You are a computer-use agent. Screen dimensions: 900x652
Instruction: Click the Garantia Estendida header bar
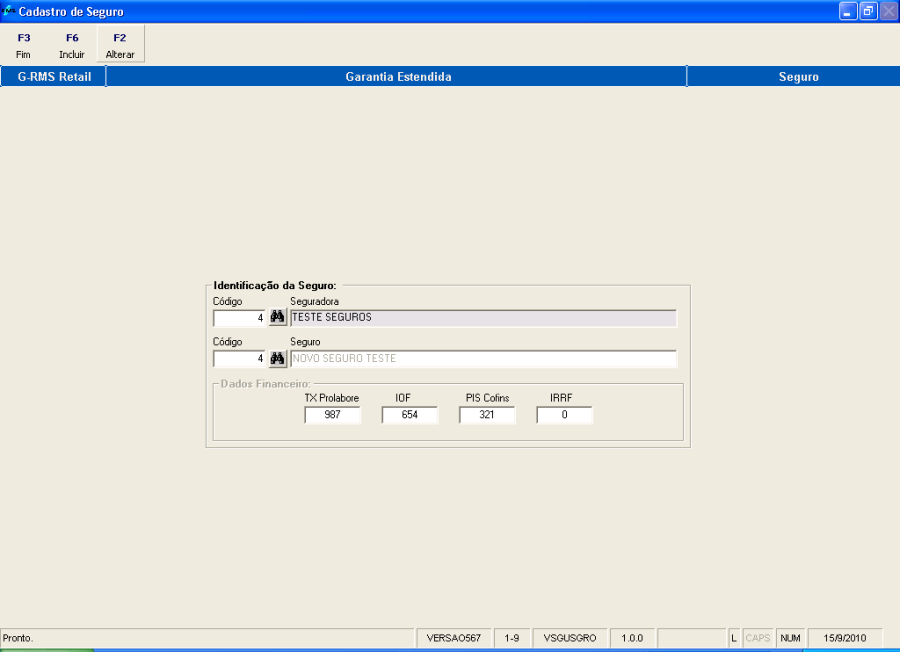coord(397,76)
